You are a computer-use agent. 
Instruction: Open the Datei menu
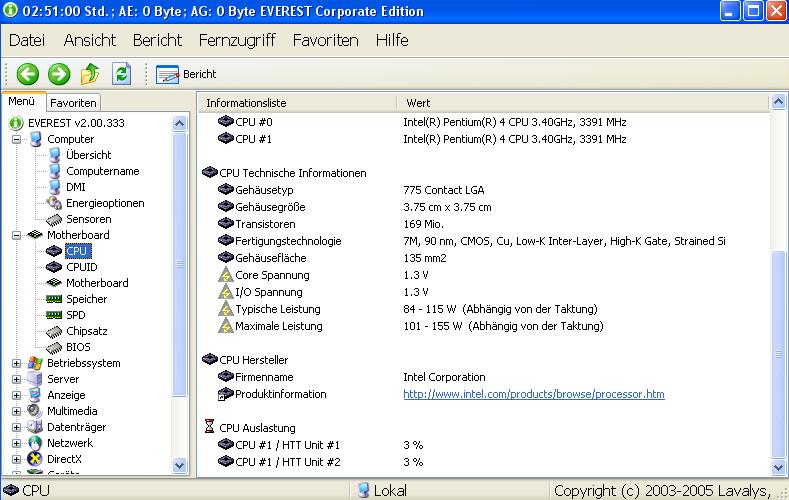tap(27, 40)
